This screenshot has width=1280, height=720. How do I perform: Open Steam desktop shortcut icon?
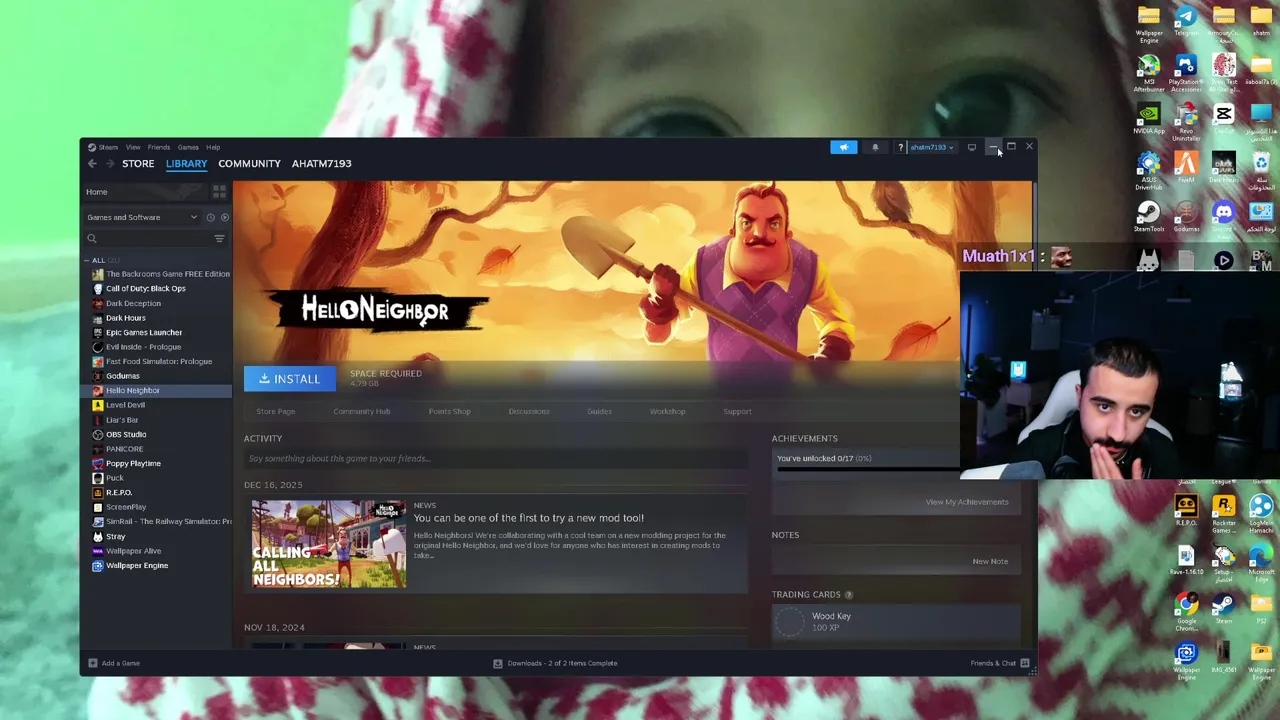click(1223, 610)
